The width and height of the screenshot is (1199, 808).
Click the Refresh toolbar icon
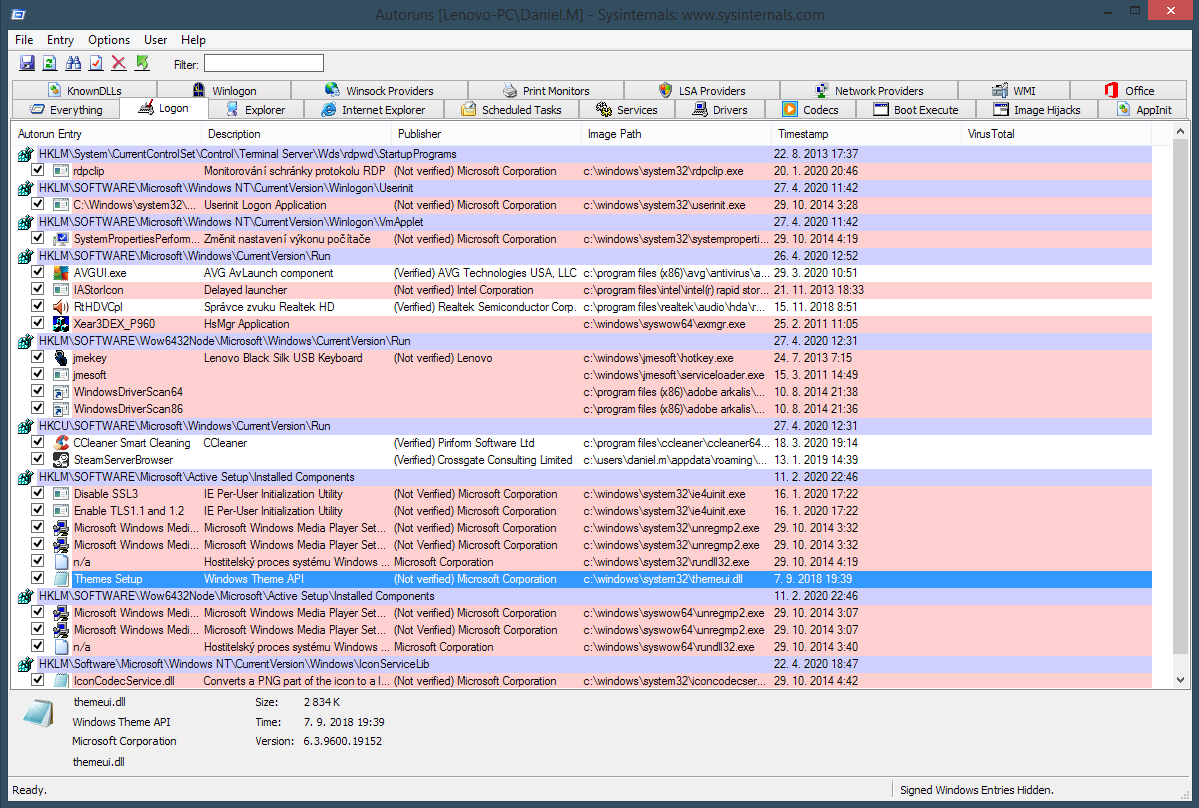coord(50,64)
